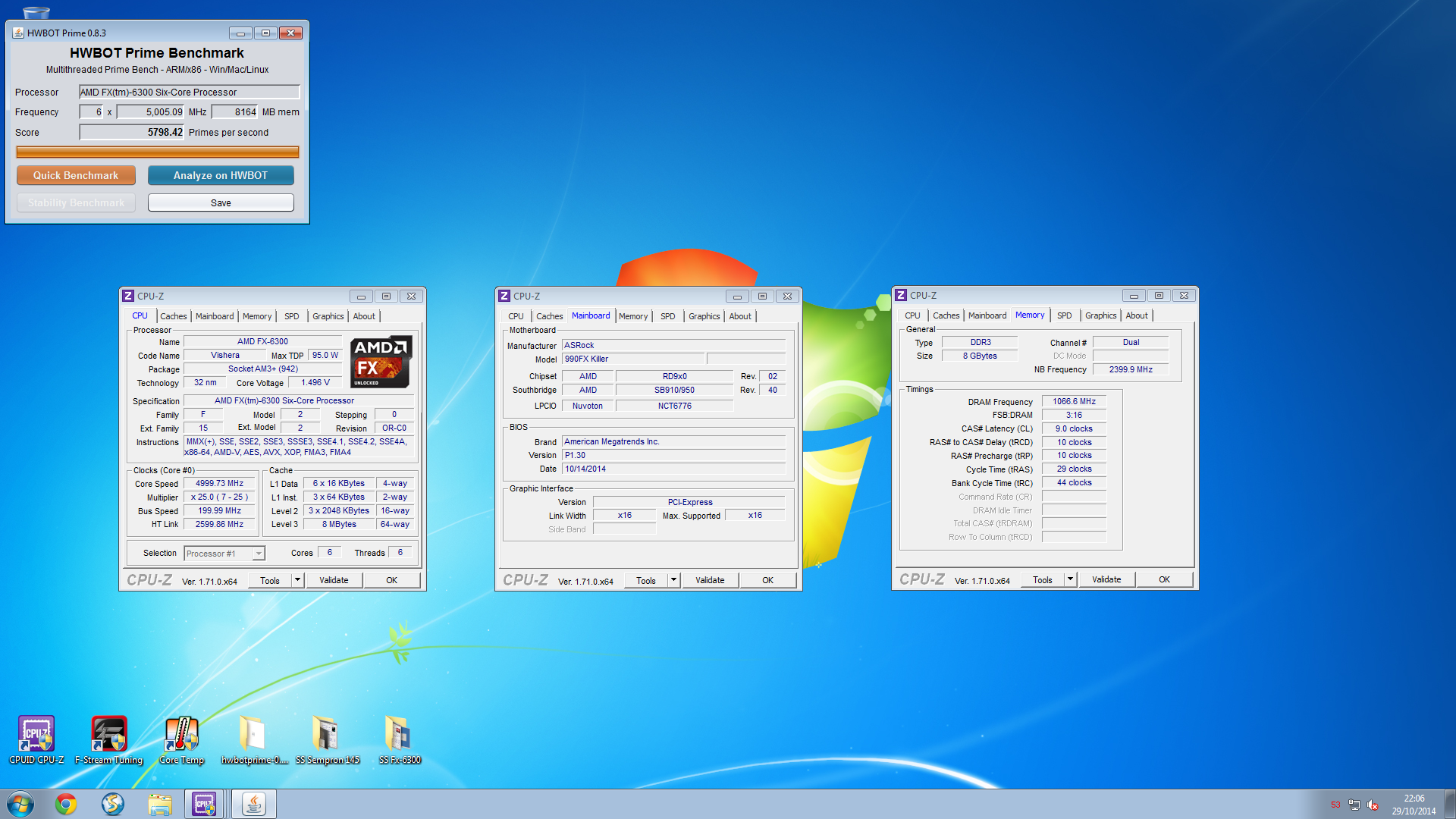Click the Z icon in Memory window

point(901,295)
